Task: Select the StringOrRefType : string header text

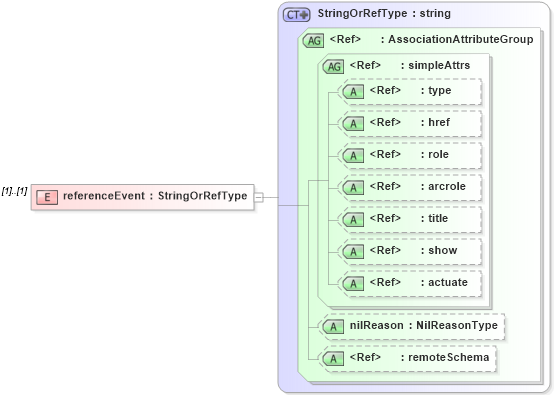Action: [x=384, y=13]
